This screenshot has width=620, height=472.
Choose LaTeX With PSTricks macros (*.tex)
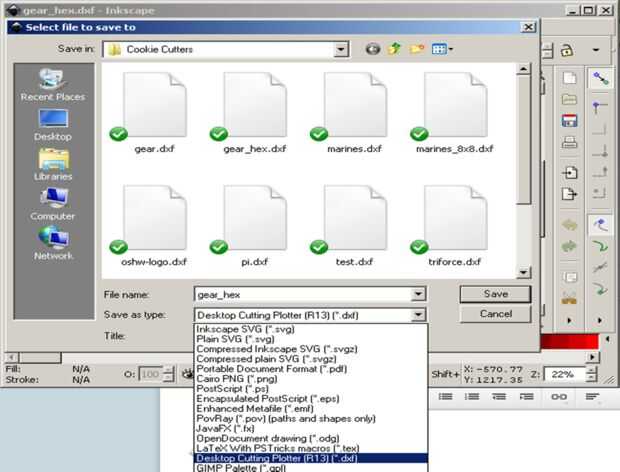point(311,448)
